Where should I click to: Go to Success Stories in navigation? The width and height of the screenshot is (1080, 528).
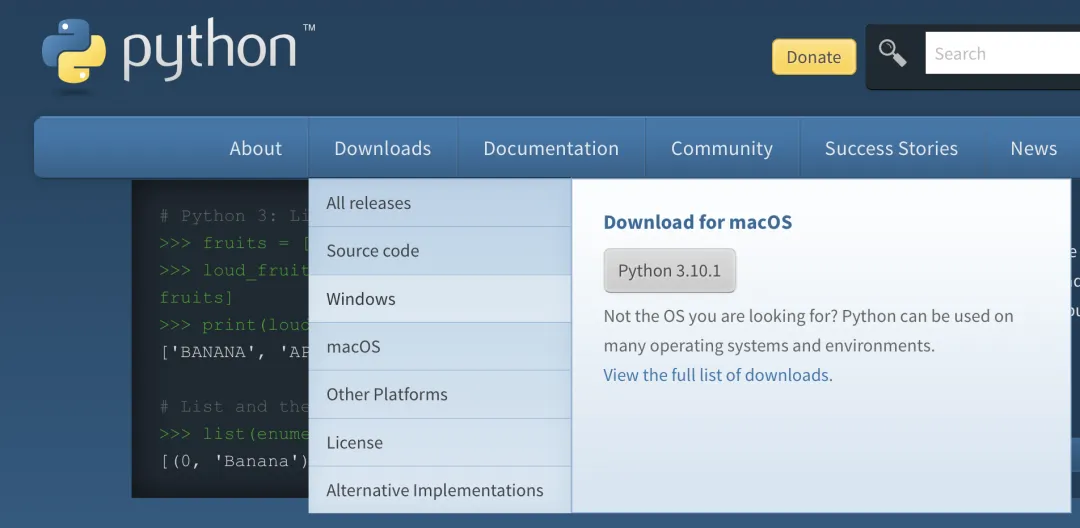pos(891,148)
